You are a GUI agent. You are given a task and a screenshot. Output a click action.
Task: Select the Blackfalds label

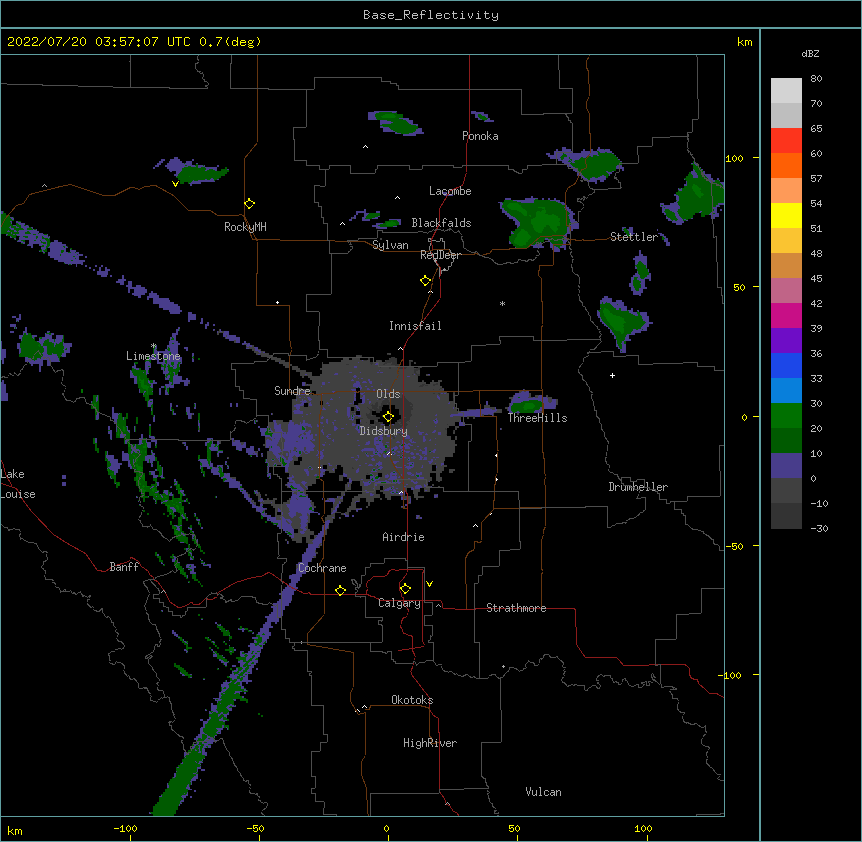441,223
